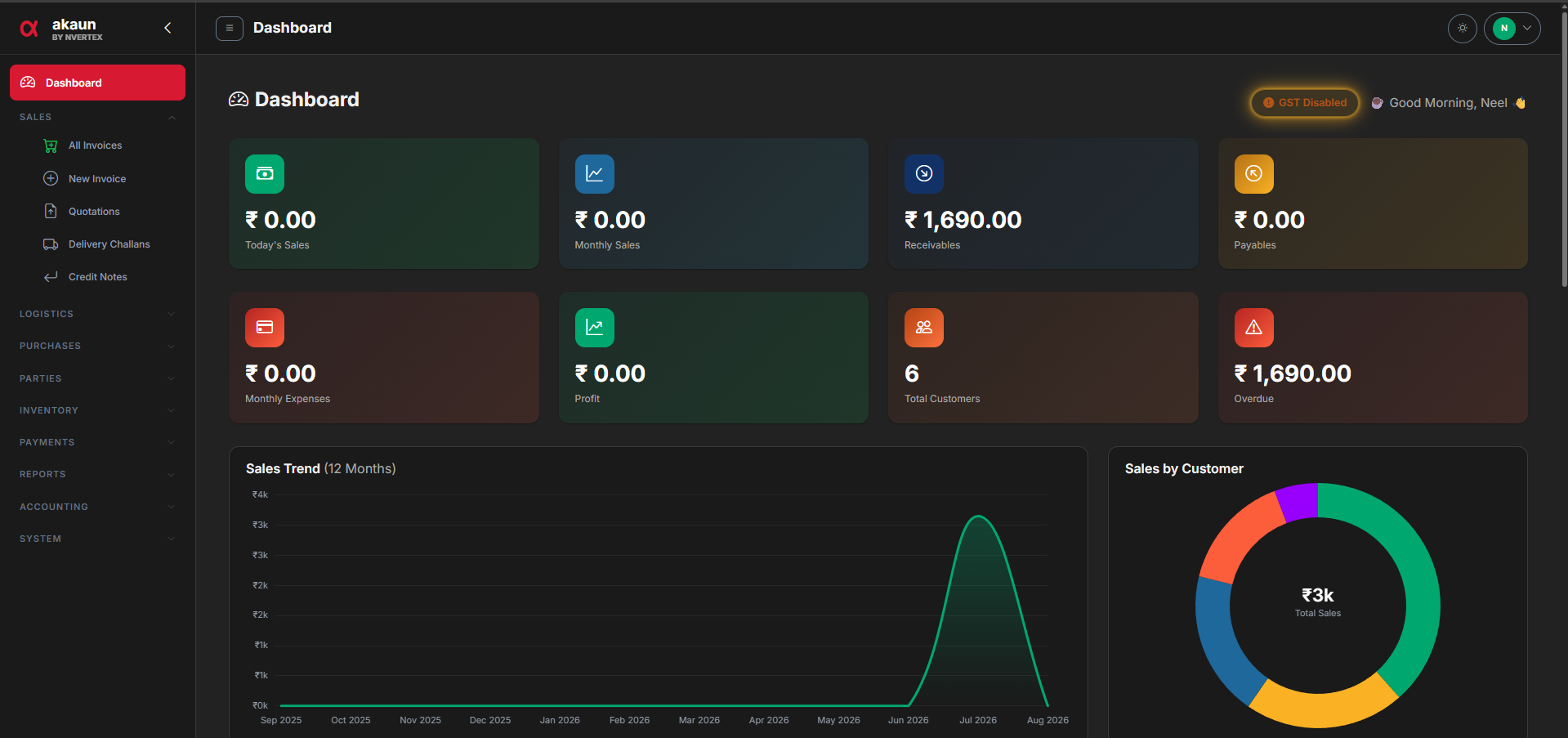
Task: Click the Total Customers people icon
Action: 924,328
